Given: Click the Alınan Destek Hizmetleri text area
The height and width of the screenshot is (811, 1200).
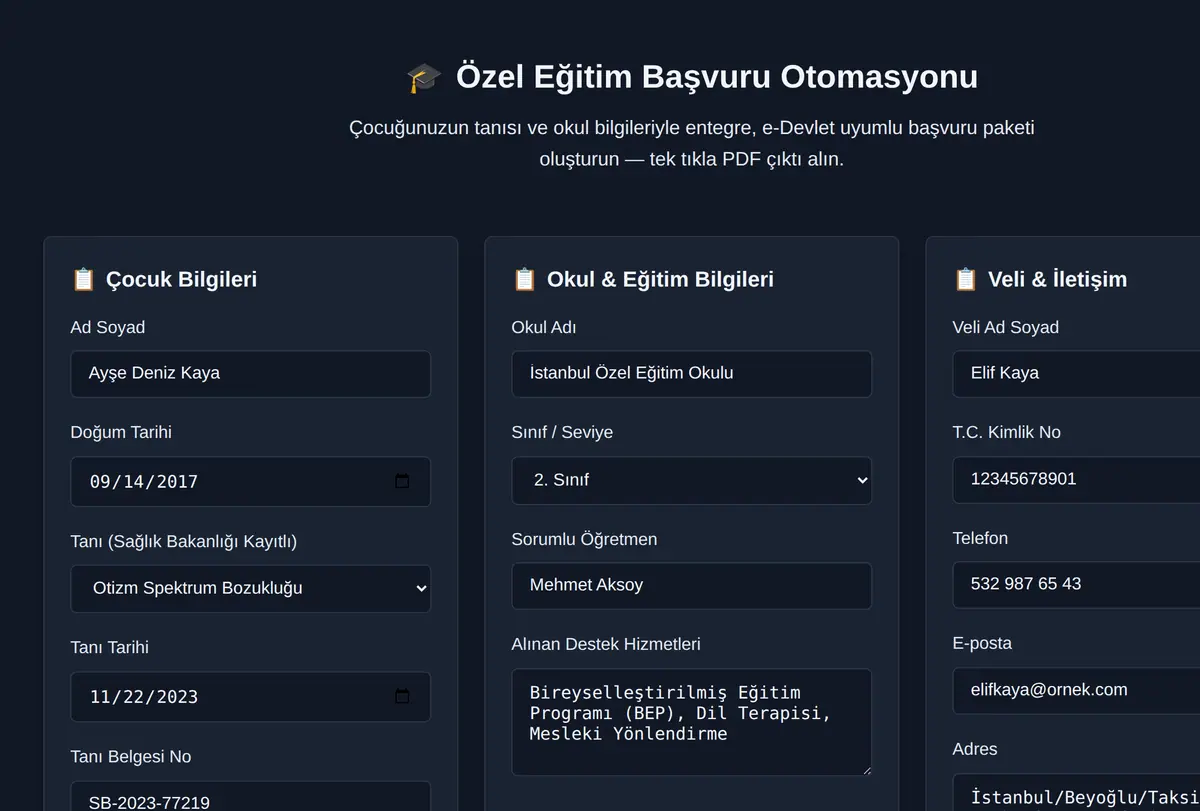Looking at the screenshot, I should pyautogui.click(x=692, y=722).
